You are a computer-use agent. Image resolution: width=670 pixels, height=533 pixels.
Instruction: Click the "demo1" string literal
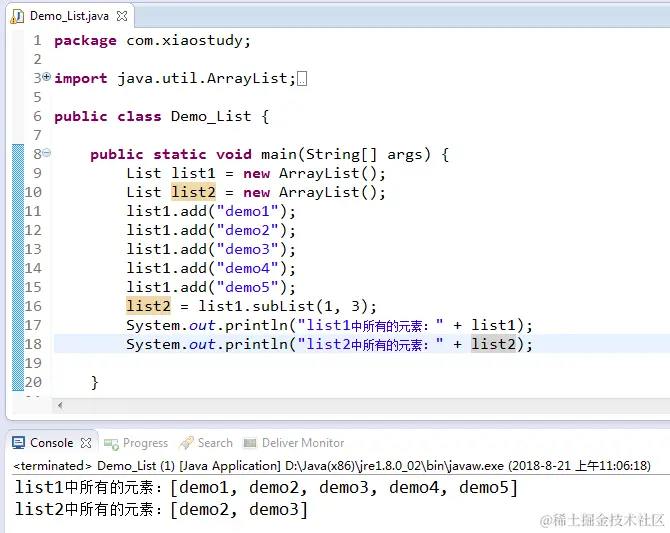[x=247, y=211]
